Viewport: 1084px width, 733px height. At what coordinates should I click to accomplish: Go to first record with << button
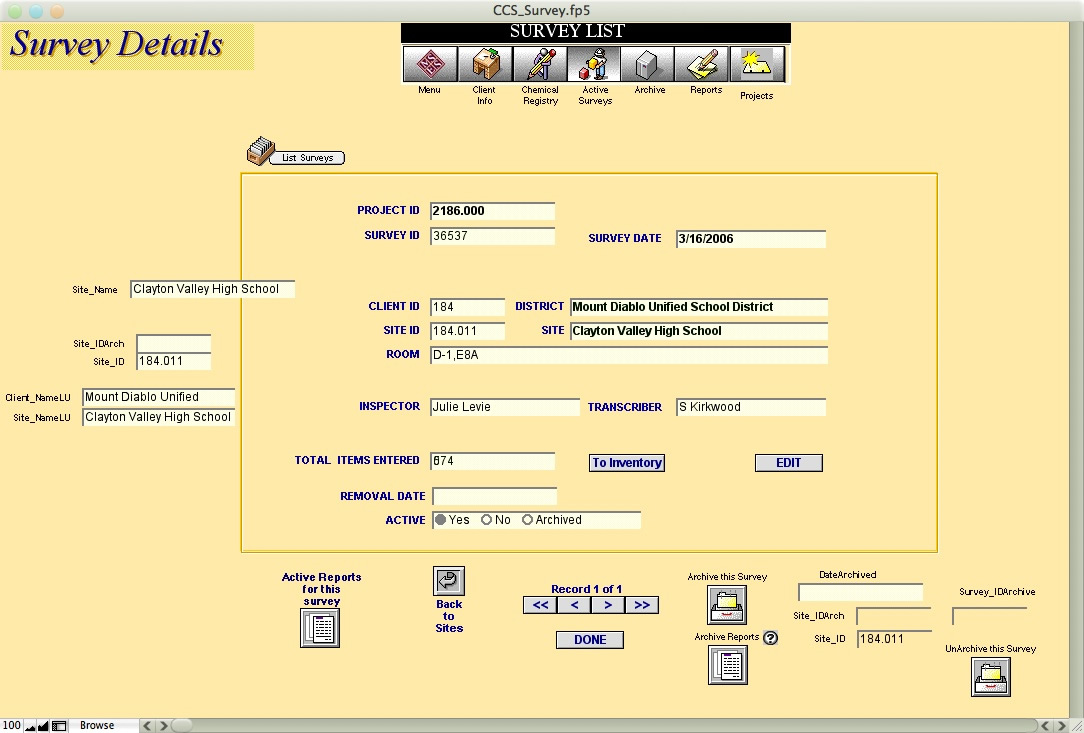point(540,605)
